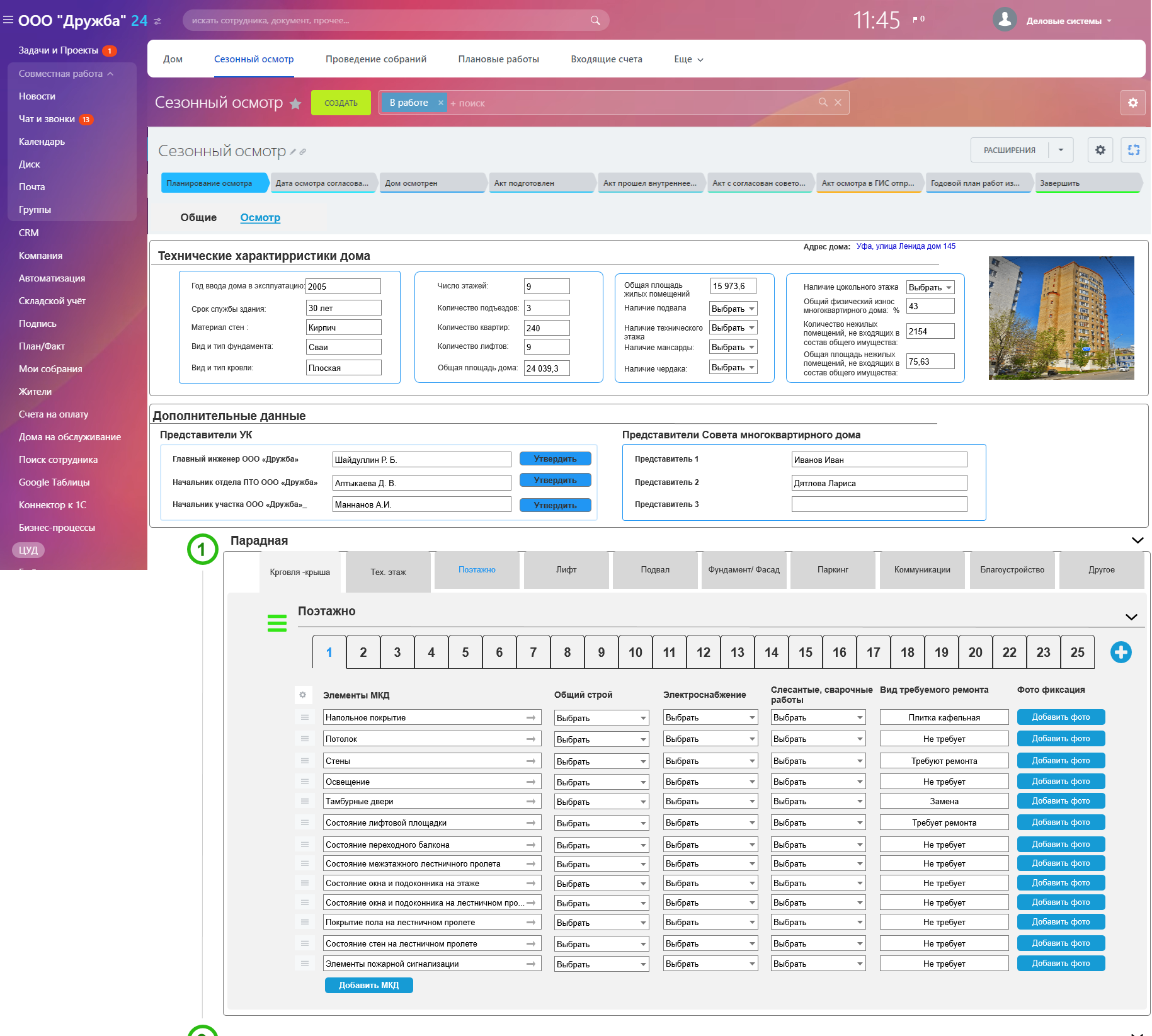This screenshot has height=1036, width=1152.
Task: Click the building photo thumbnail
Action: pyautogui.click(x=1061, y=318)
